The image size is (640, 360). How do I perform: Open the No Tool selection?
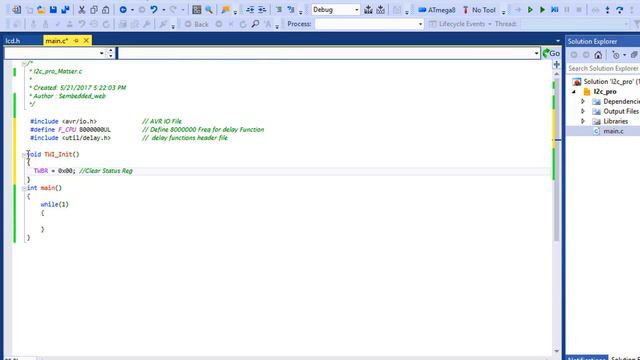tap(479, 10)
